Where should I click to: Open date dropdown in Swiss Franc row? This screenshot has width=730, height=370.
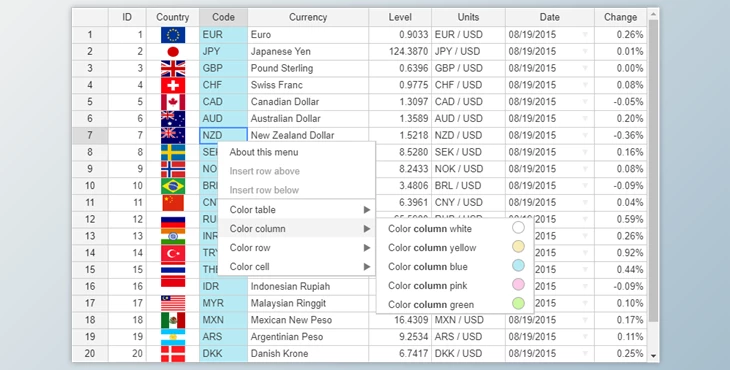pos(585,85)
